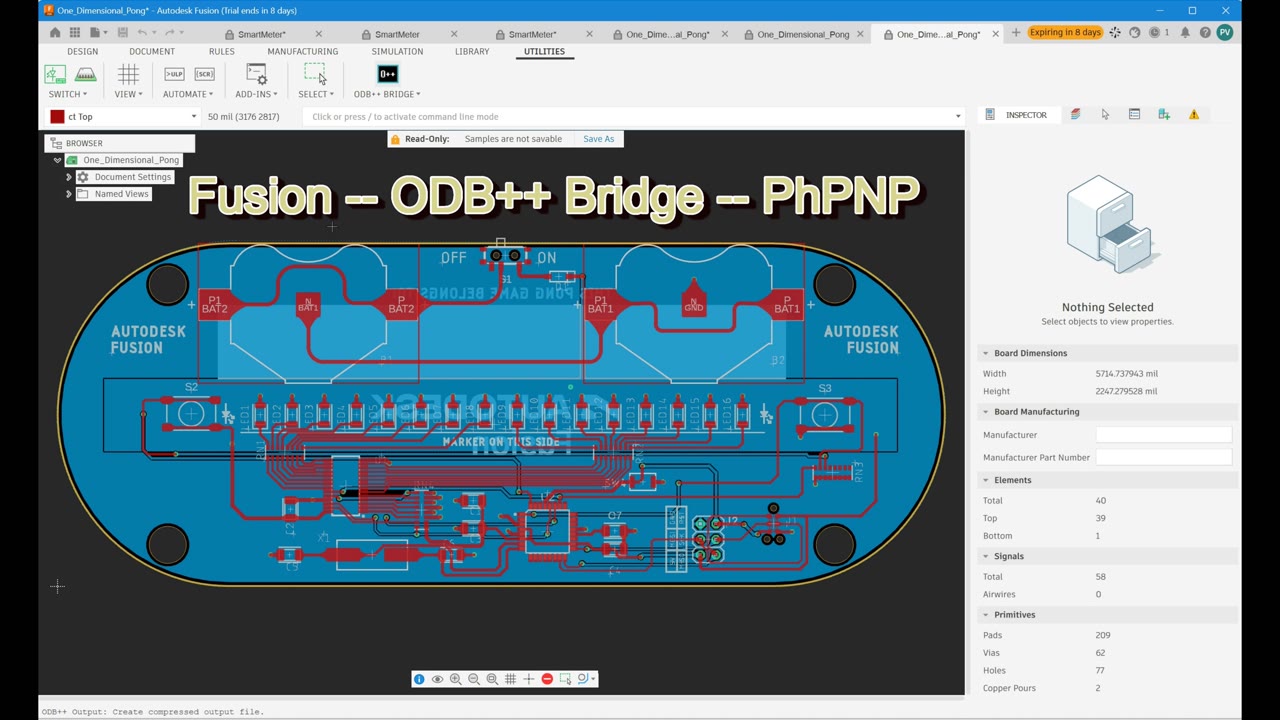Run script via the SCR icon
Viewport: 1280px width, 720px height.
click(x=204, y=74)
